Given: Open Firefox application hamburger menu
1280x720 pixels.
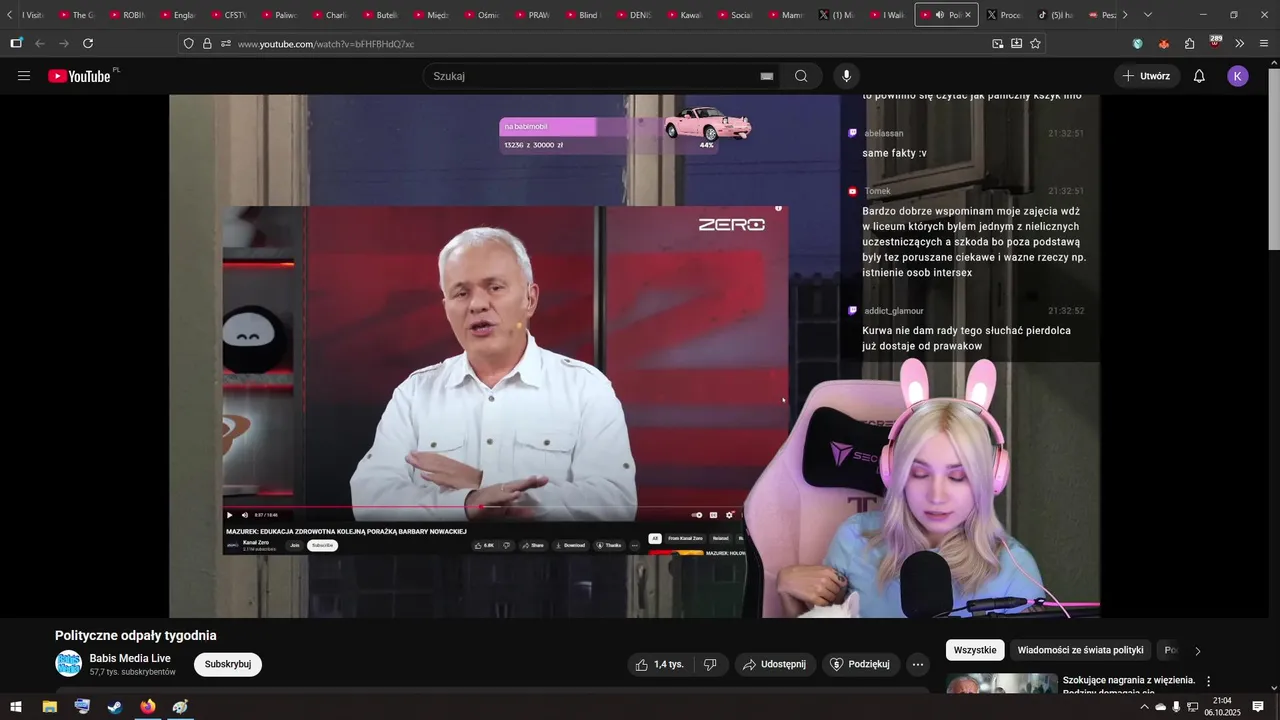Looking at the screenshot, I should pyautogui.click(x=1264, y=43).
